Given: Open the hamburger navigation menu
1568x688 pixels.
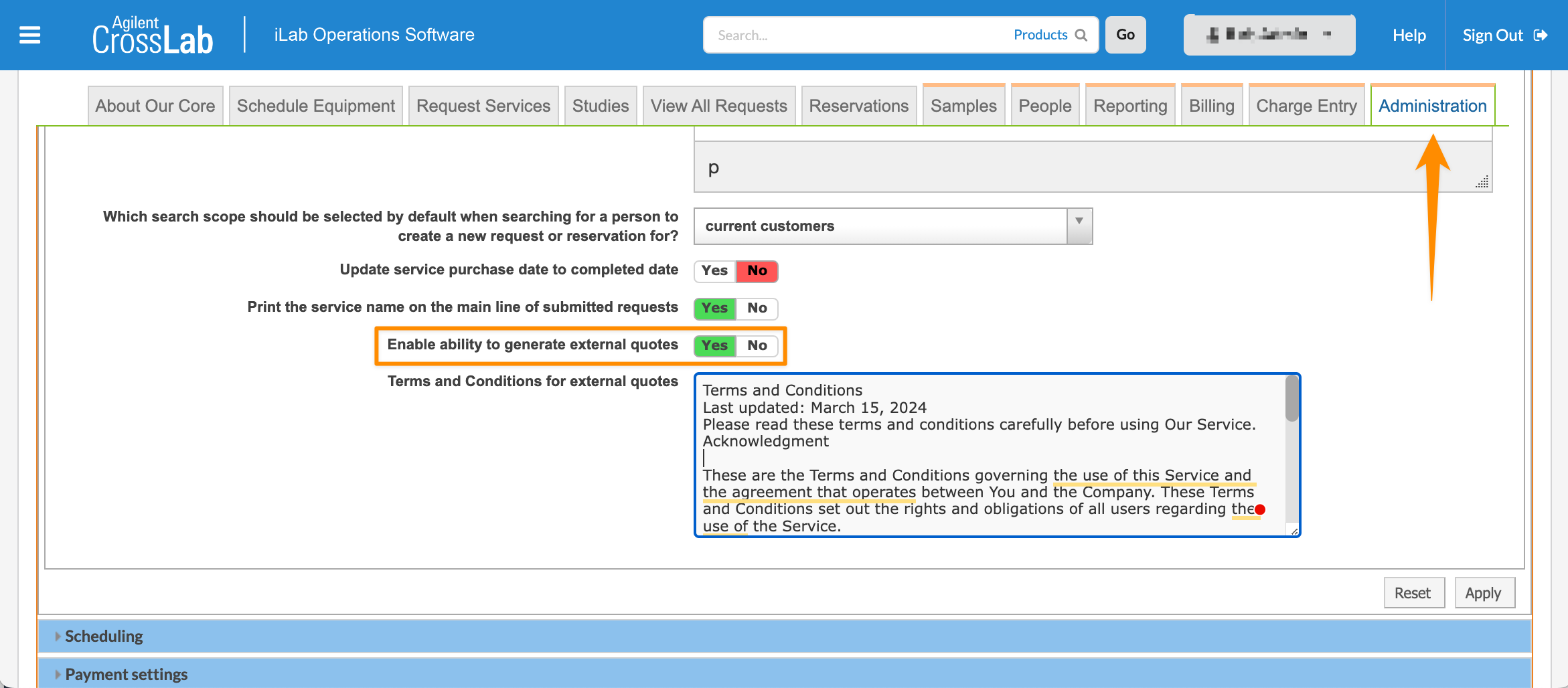Looking at the screenshot, I should tap(29, 35).
